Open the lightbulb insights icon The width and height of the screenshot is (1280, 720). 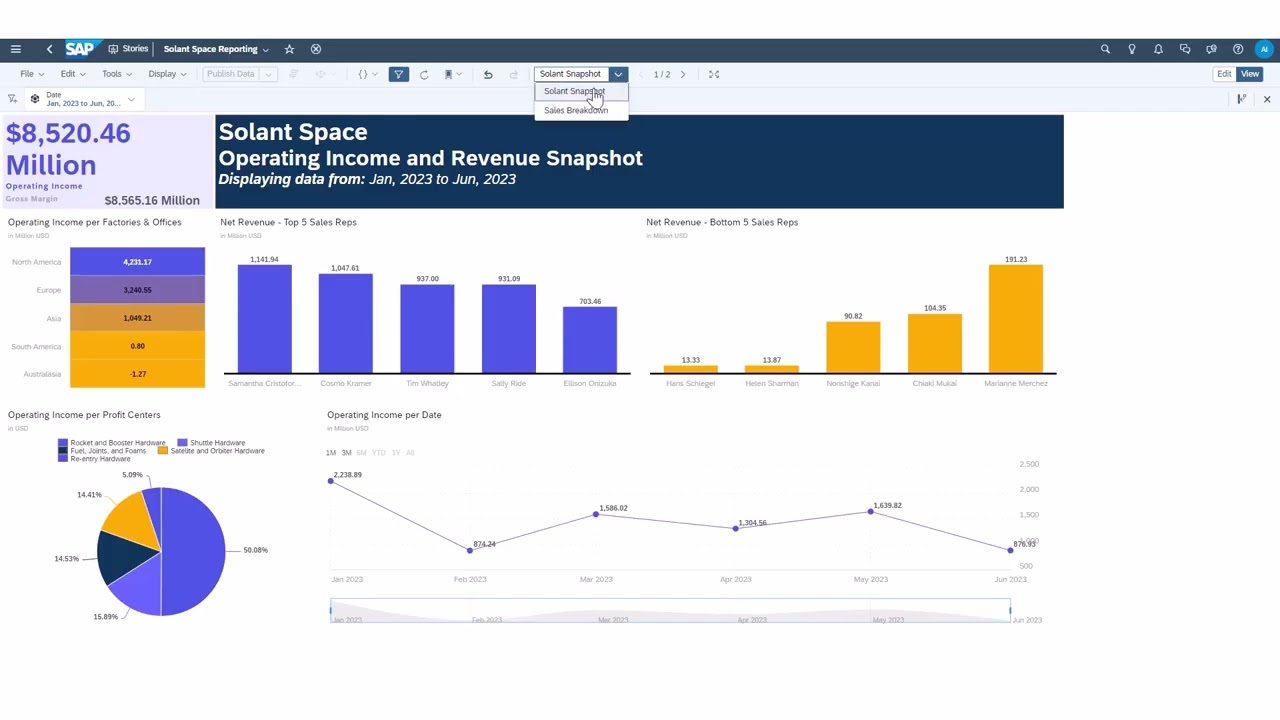click(1132, 49)
